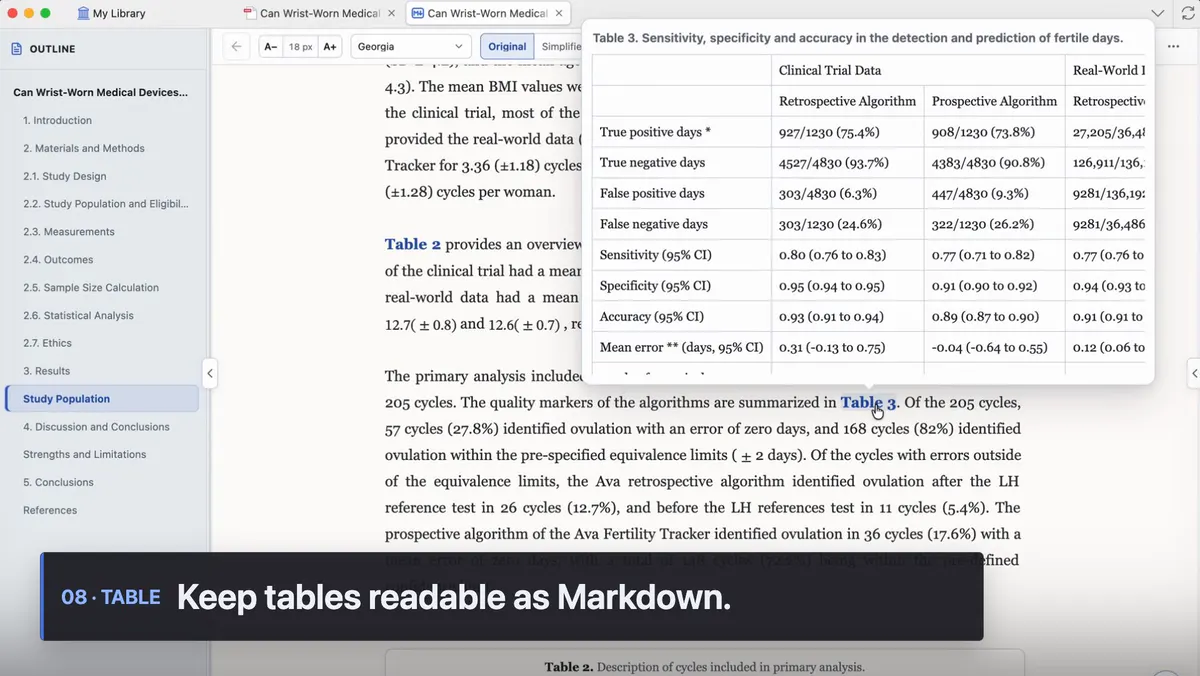Expand the right side panel arrow
The height and width of the screenshot is (676, 1200).
pyautogui.click(x=1194, y=373)
